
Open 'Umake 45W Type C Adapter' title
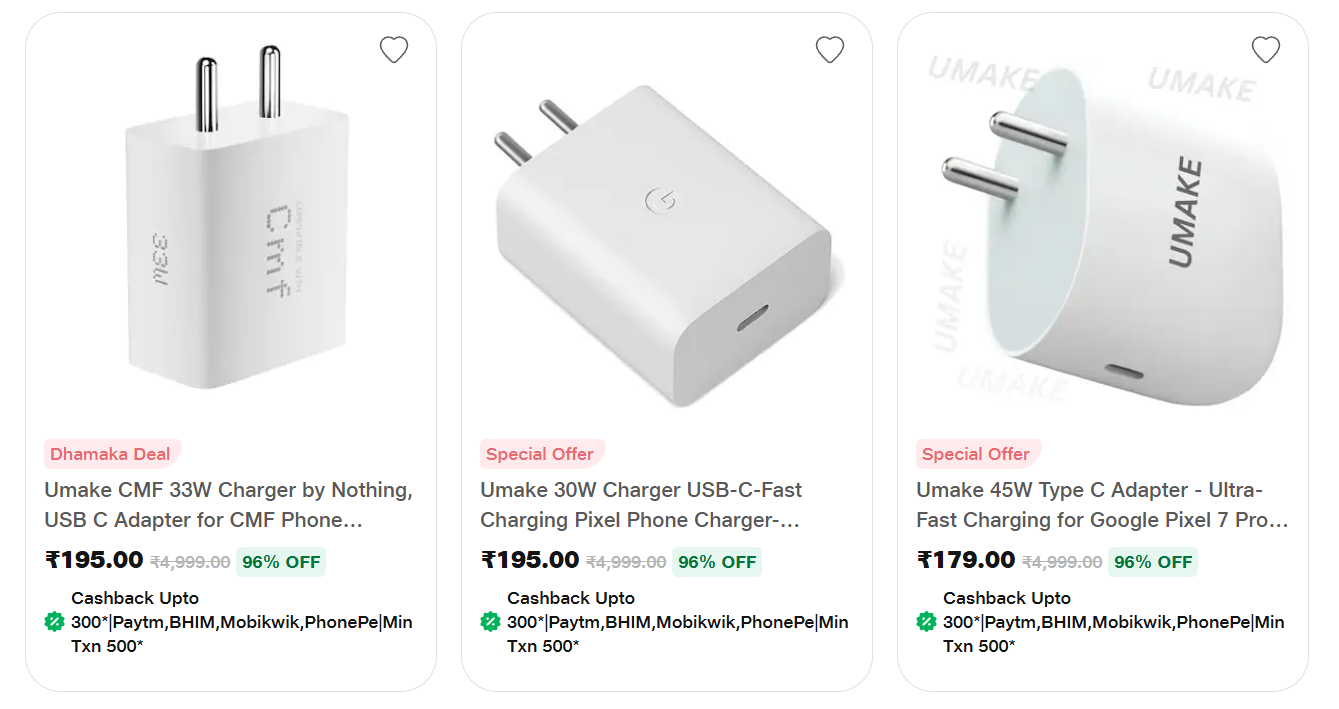(1102, 505)
